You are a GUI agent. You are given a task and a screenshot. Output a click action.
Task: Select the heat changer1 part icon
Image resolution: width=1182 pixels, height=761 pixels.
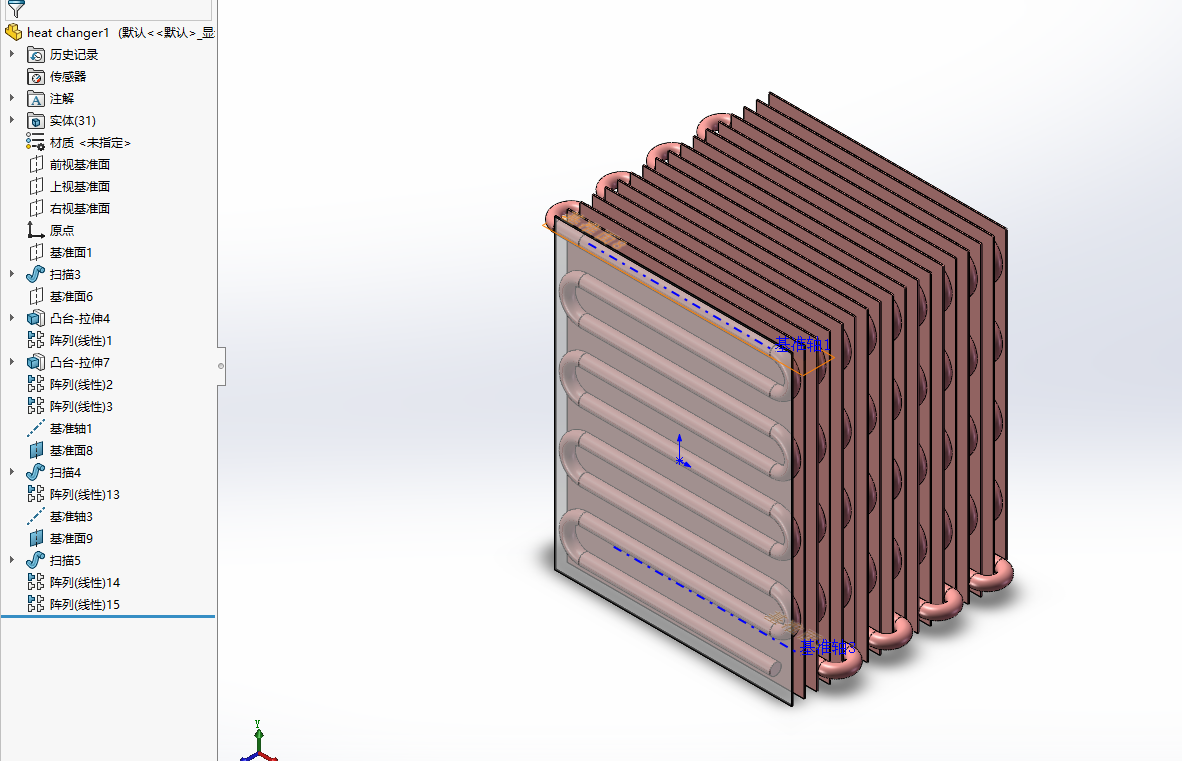click(14, 32)
